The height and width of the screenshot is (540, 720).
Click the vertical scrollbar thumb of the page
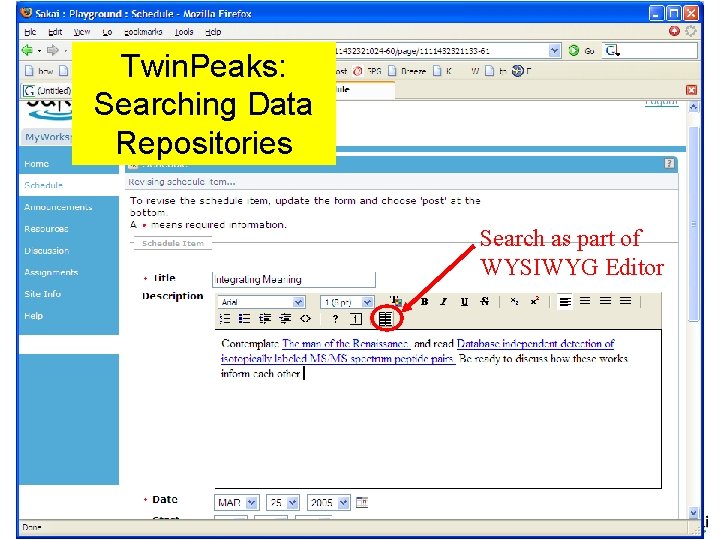(x=693, y=224)
